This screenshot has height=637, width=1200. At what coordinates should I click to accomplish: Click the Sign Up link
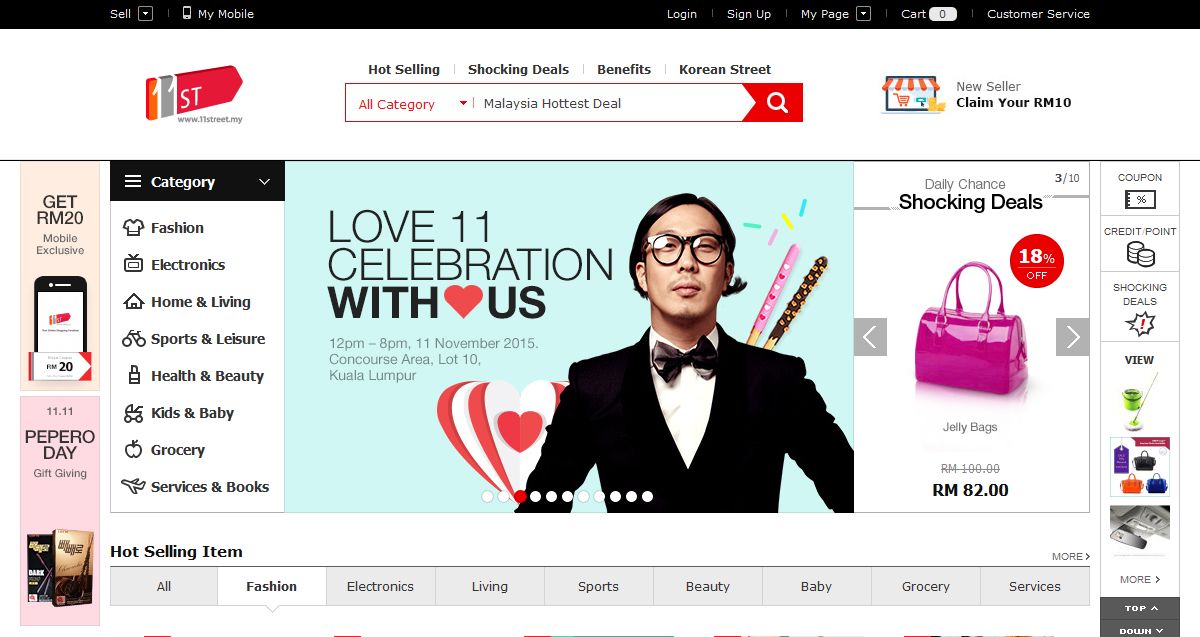click(x=749, y=14)
